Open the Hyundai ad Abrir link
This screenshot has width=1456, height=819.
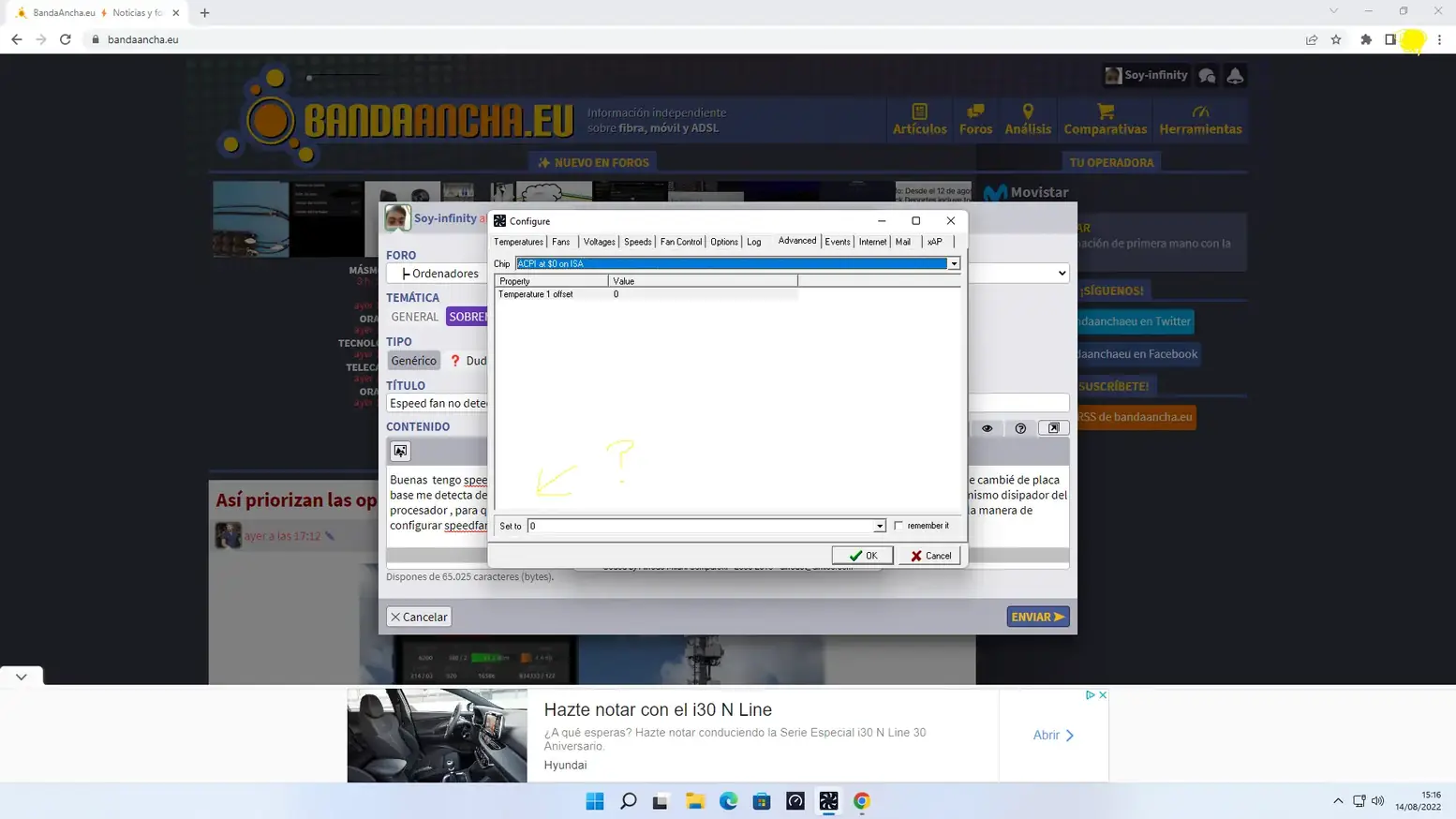point(1053,736)
